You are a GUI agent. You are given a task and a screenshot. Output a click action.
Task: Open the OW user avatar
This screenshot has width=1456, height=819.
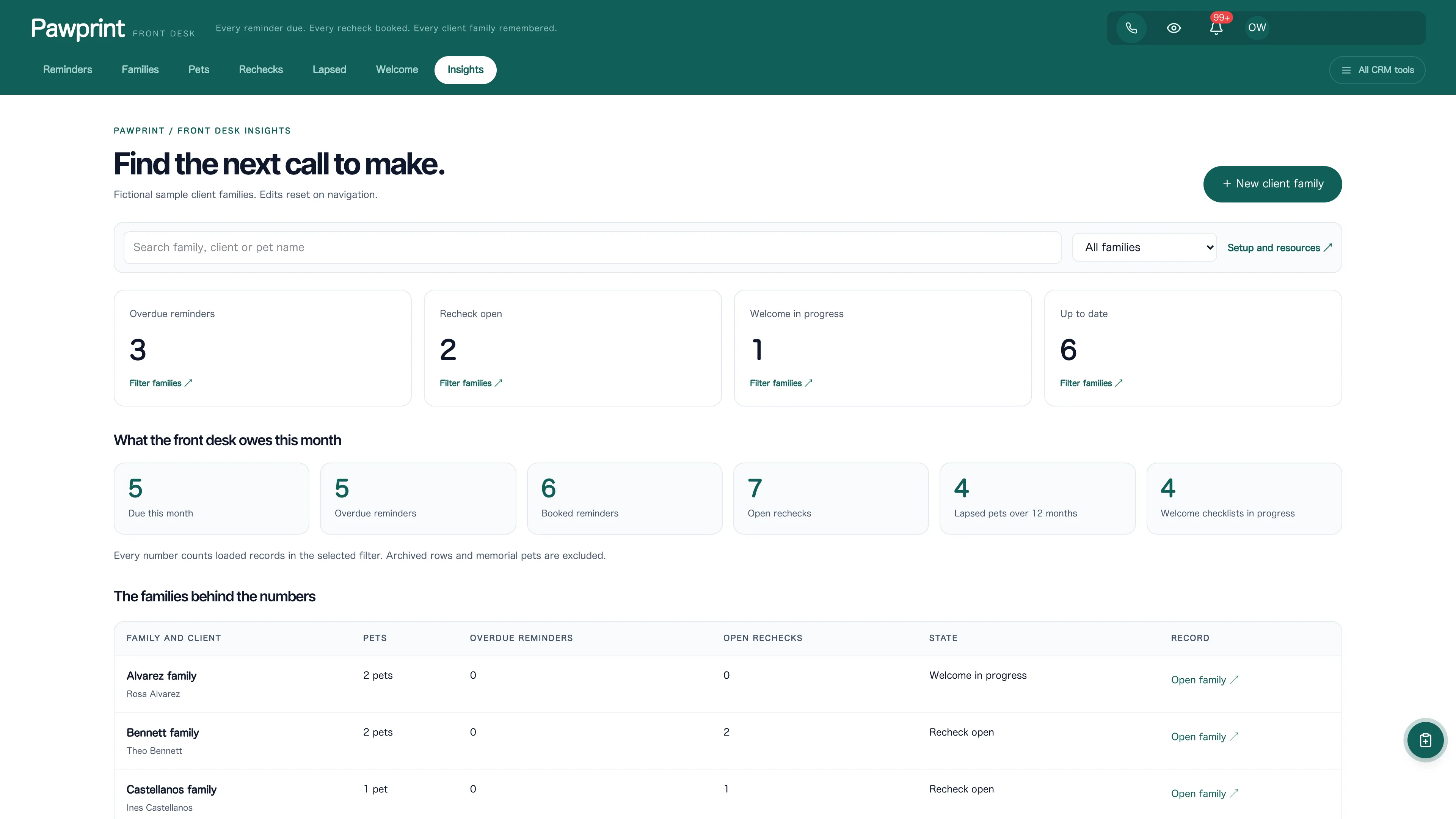pos(1257,28)
